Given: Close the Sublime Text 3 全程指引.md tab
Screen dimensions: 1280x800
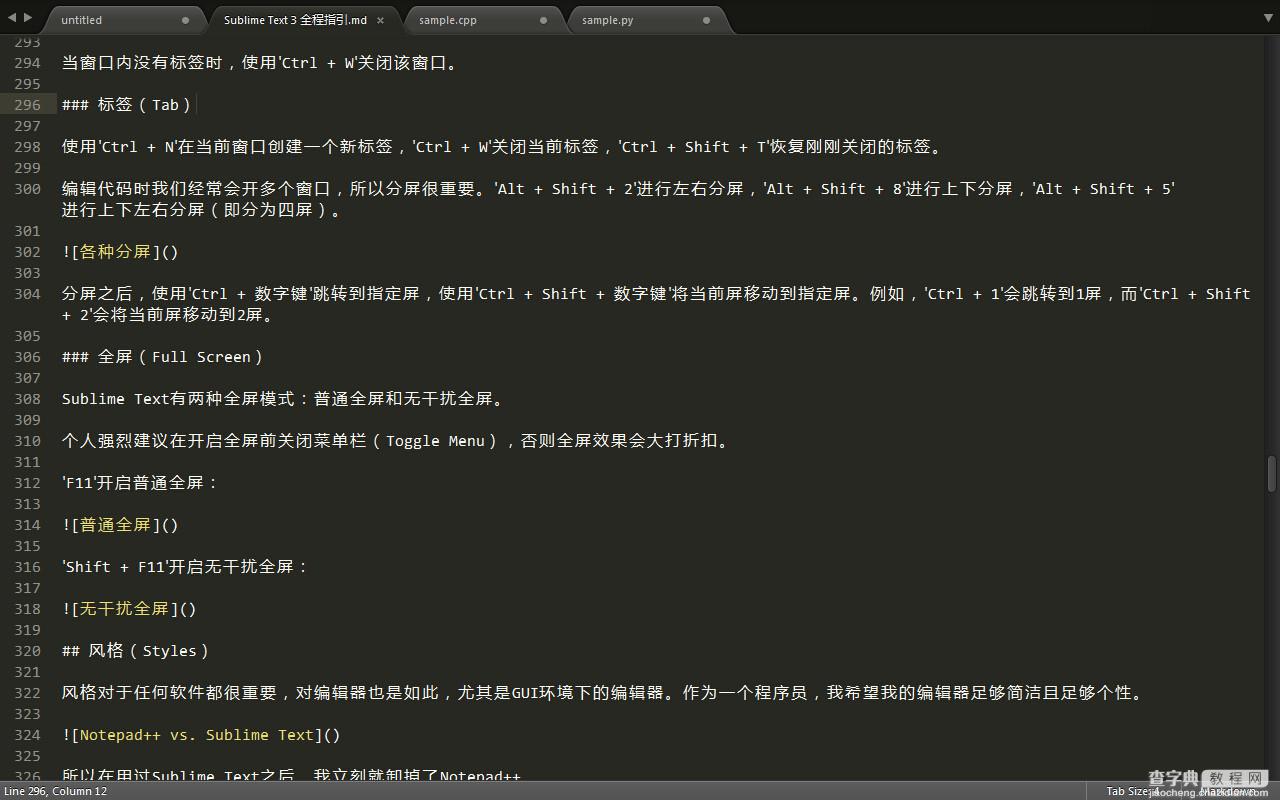Looking at the screenshot, I should tap(380, 20).
